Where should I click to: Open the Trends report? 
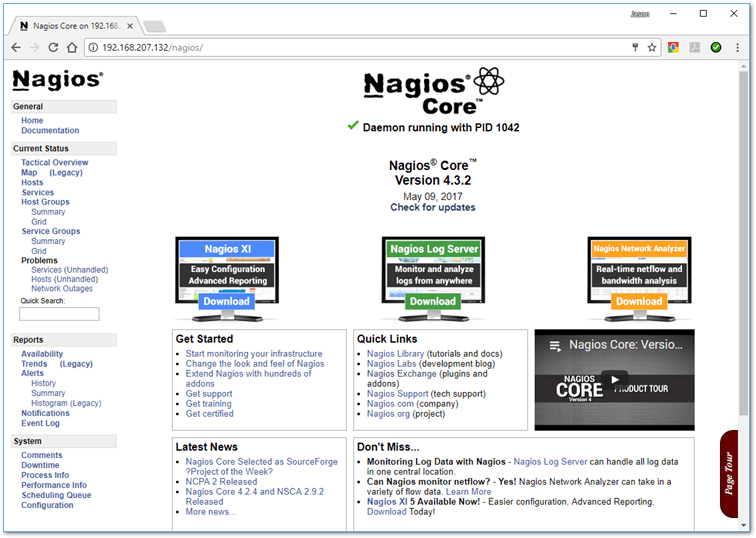coord(34,363)
